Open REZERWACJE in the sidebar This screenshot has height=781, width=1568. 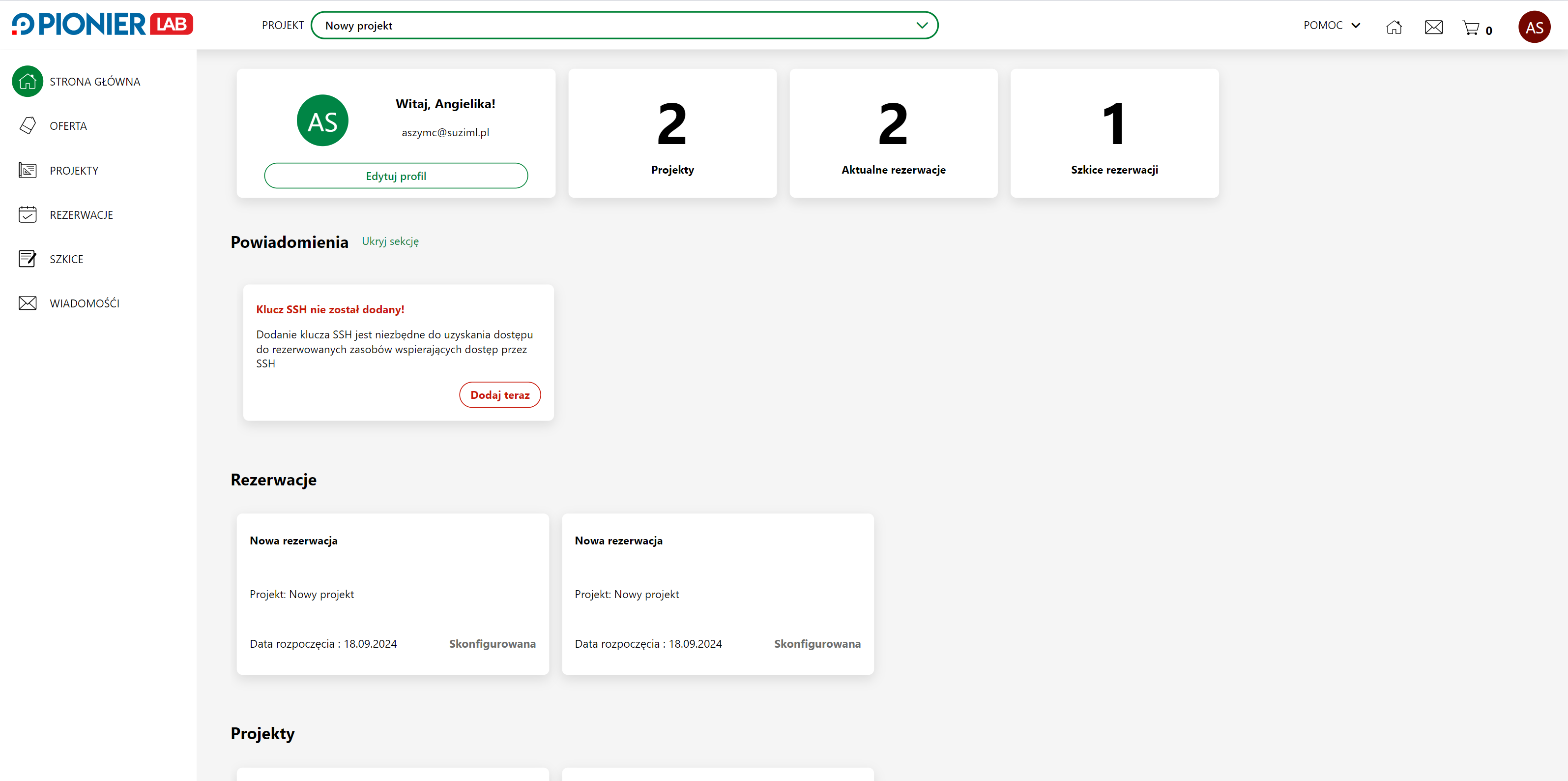click(82, 215)
